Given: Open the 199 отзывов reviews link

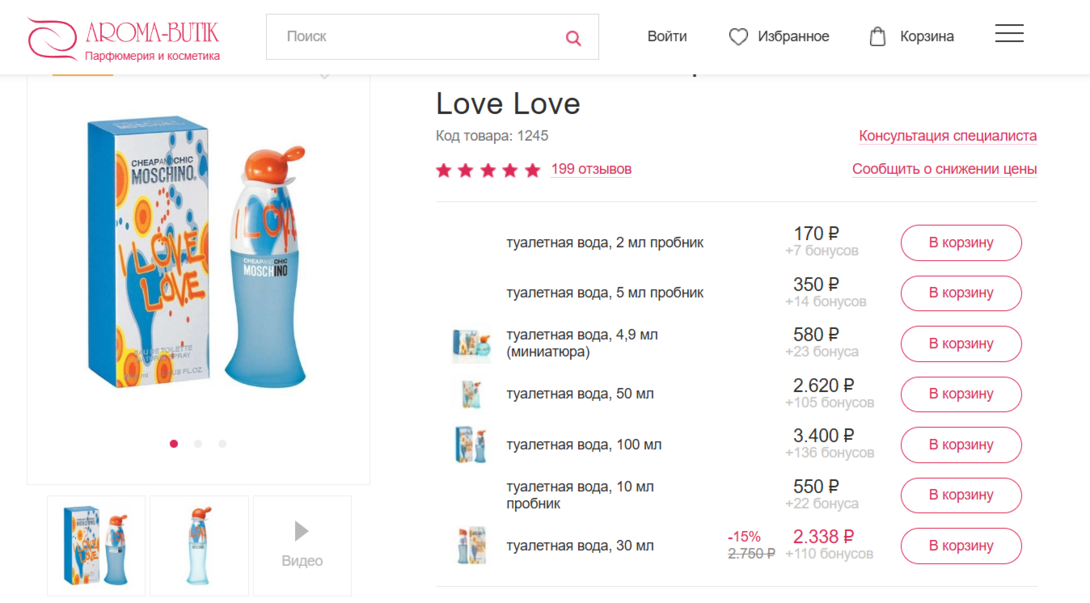Looking at the screenshot, I should (591, 169).
